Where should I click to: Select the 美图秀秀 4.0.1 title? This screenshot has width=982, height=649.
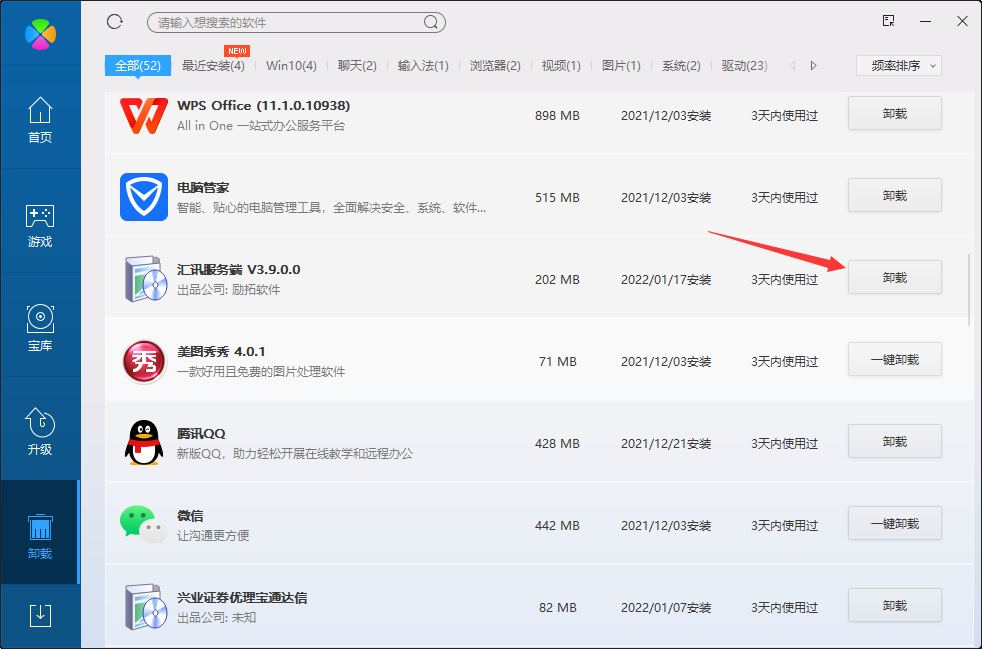(x=222, y=351)
